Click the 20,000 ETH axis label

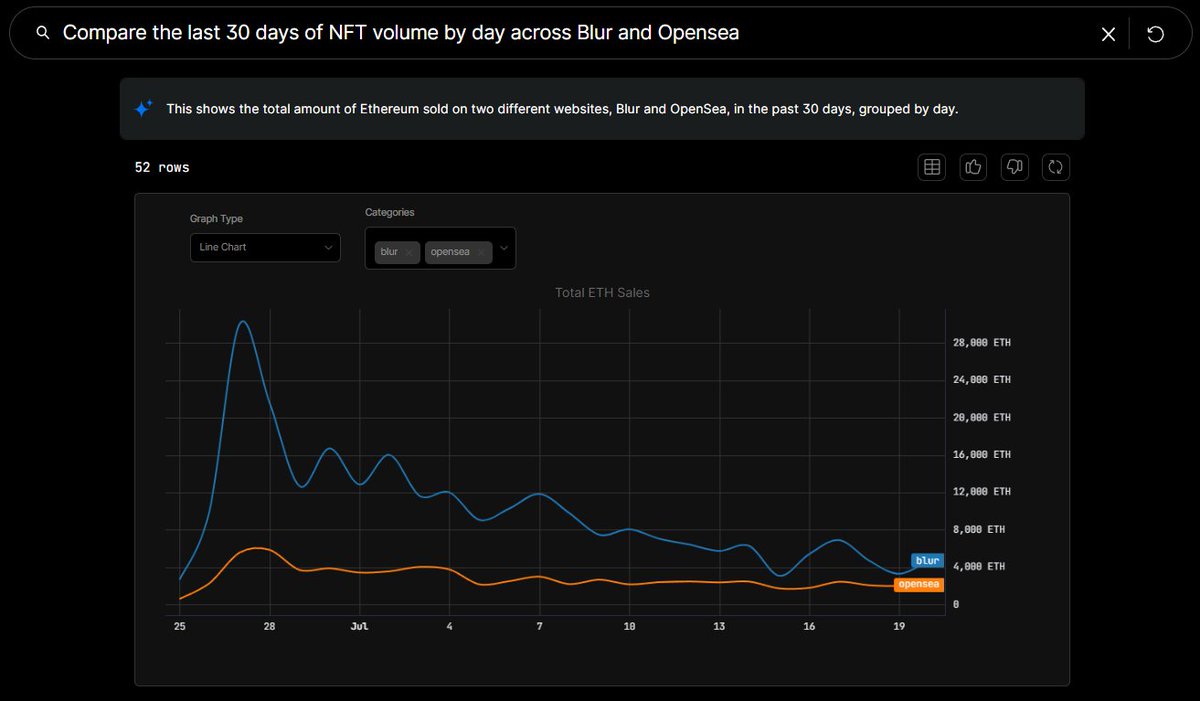[981, 417]
